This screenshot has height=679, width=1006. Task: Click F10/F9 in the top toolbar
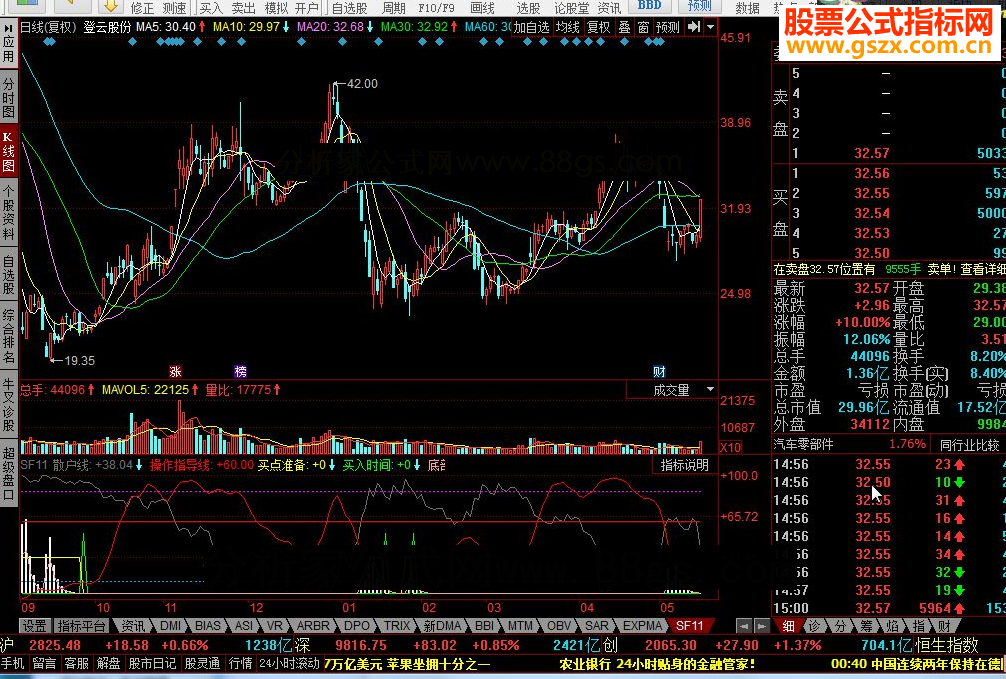[436, 8]
